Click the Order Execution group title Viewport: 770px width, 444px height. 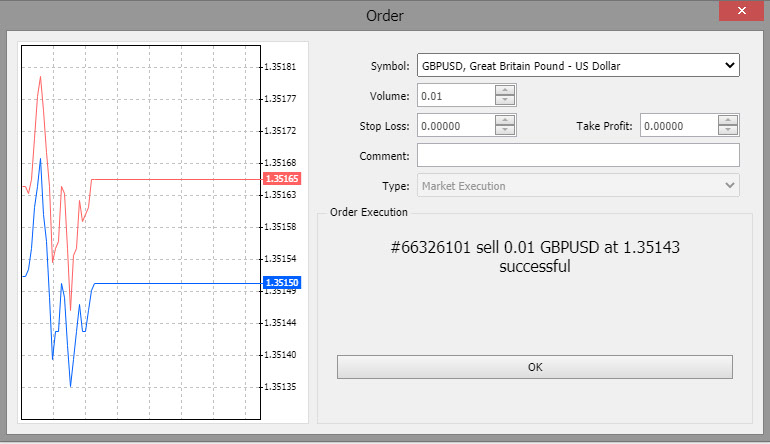pos(369,212)
